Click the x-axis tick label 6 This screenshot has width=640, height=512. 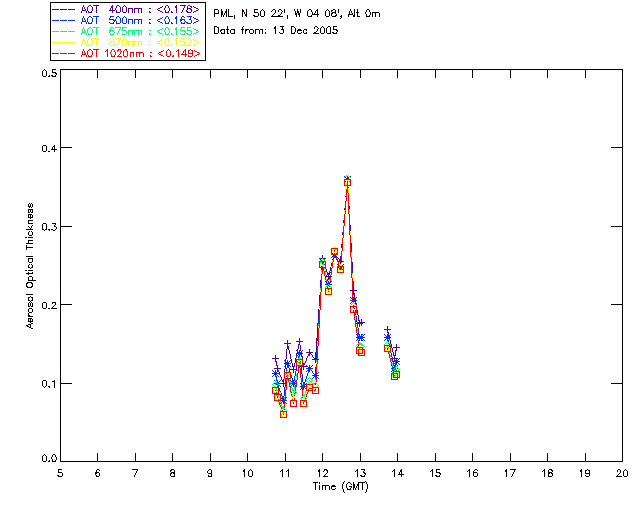click(x=98, y=473)
